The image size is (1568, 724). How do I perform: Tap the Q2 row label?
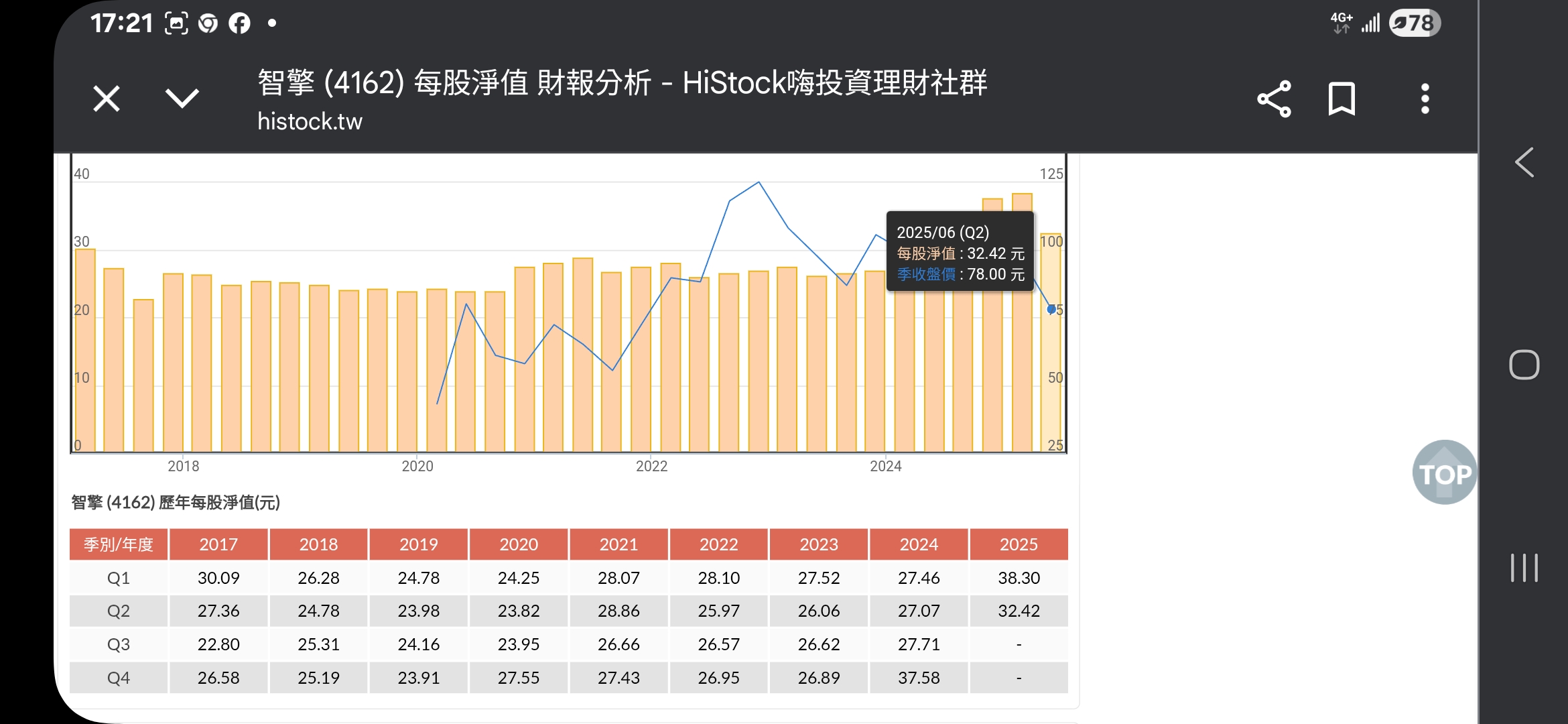[x=119, y=611]
